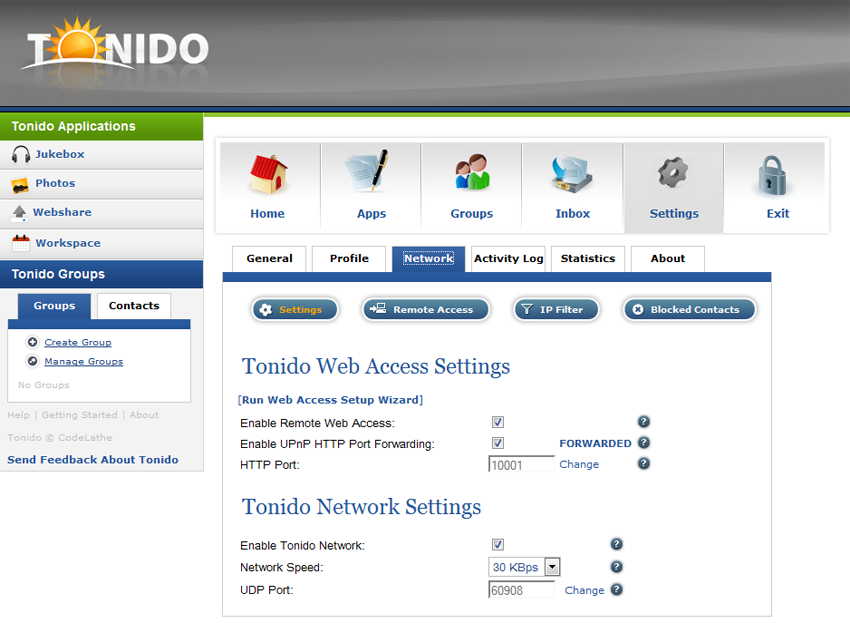Switch to the Activity Log tab
Viewport: 850px width, 623px height.
[x=508, y=259]
